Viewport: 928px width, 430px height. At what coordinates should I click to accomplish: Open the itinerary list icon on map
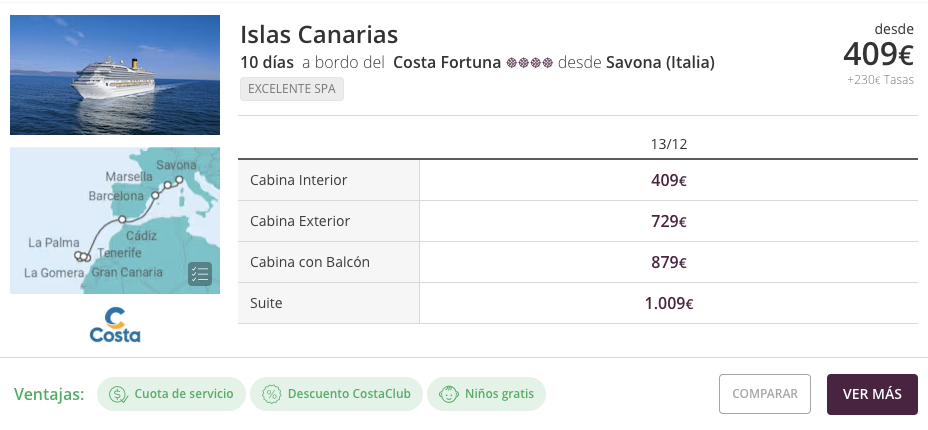200,274
